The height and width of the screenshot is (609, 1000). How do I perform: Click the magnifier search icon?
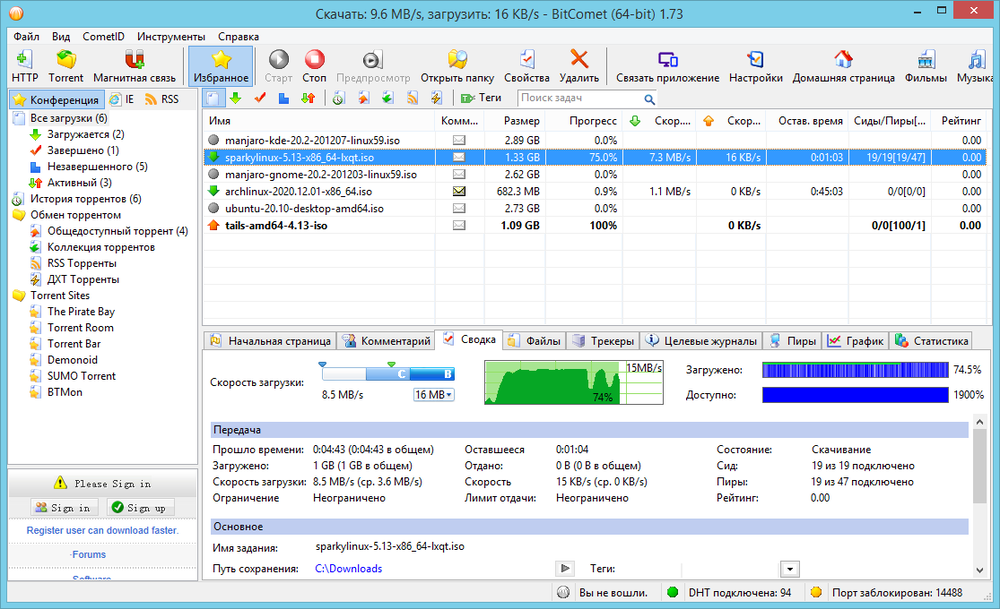tap(649, 99)
